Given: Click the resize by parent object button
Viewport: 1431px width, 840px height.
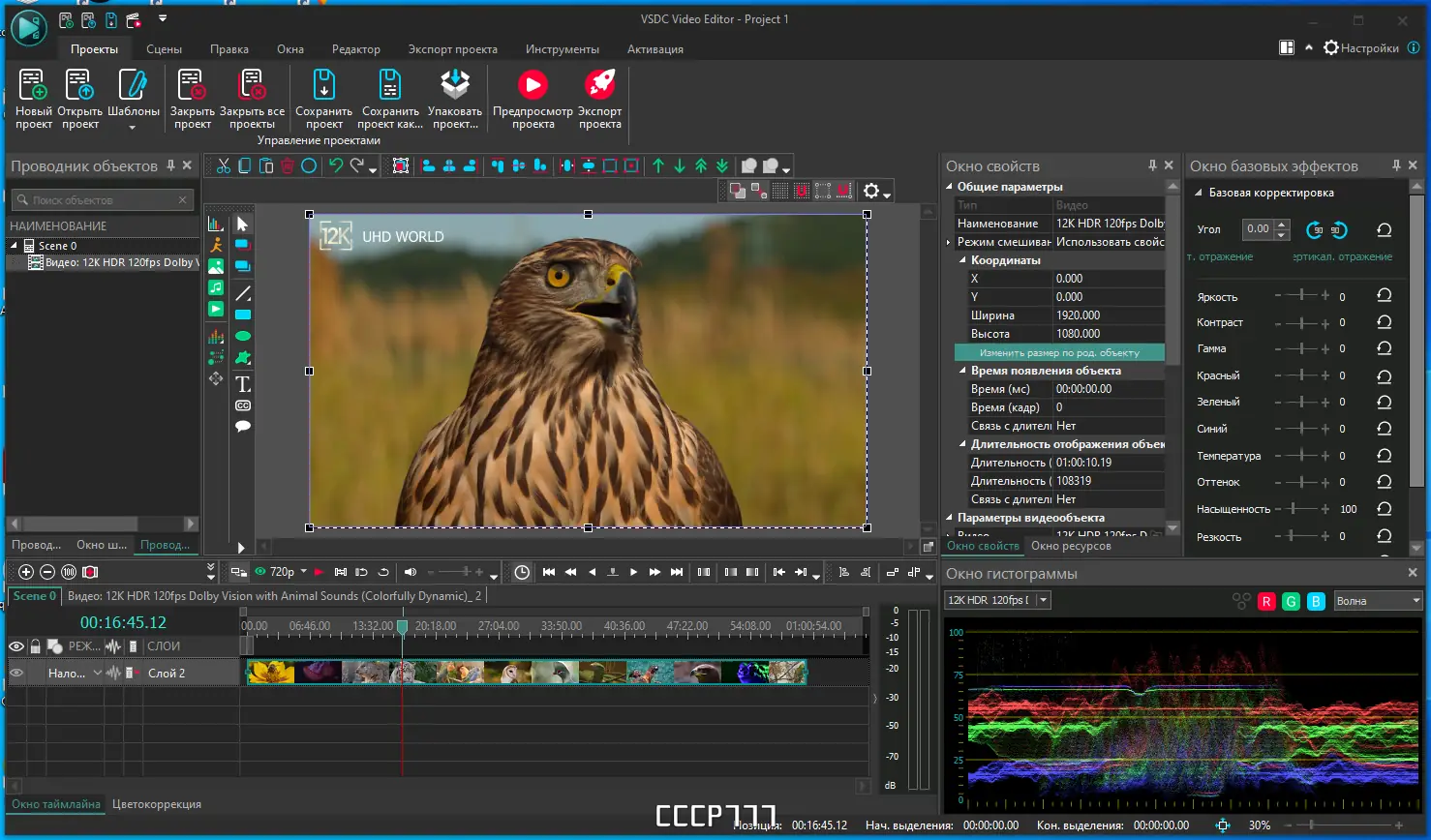Looking at the screenshot, I should click(x=1059, y=352).
